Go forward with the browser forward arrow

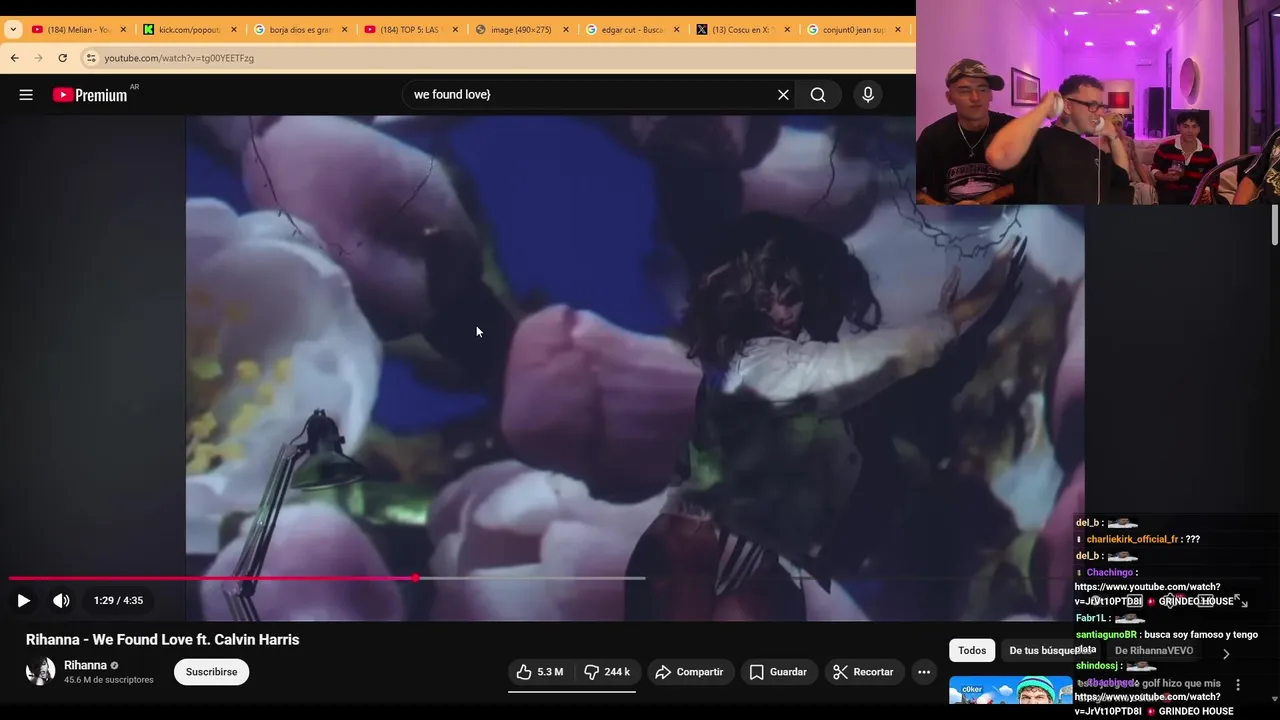pos(38,58)
